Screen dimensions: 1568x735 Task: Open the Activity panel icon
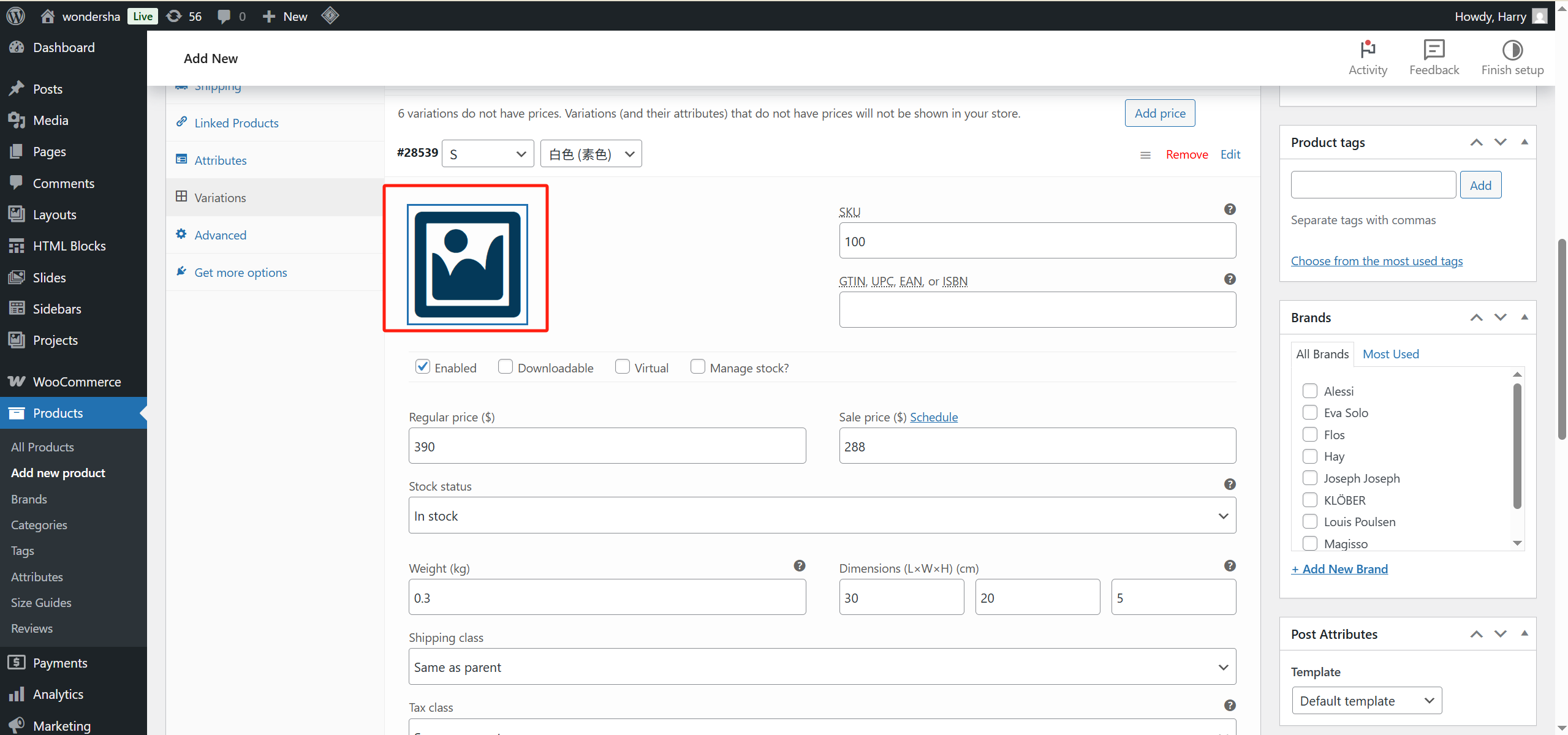click(1367, 50)
